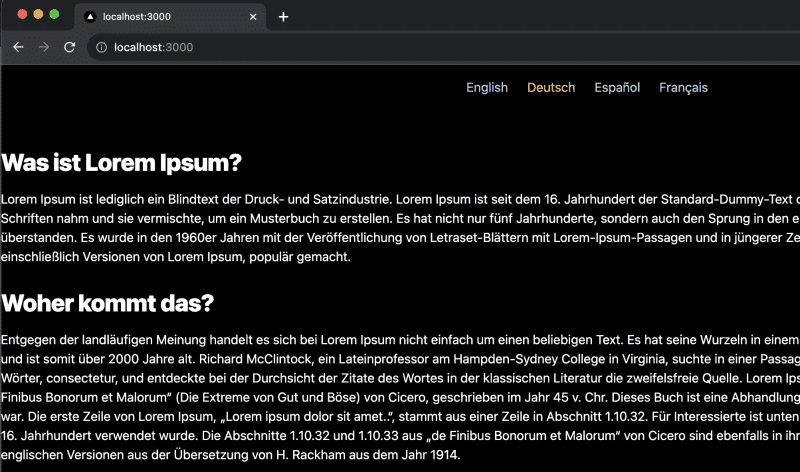Open site information icon in address bar

coord(100,47)
